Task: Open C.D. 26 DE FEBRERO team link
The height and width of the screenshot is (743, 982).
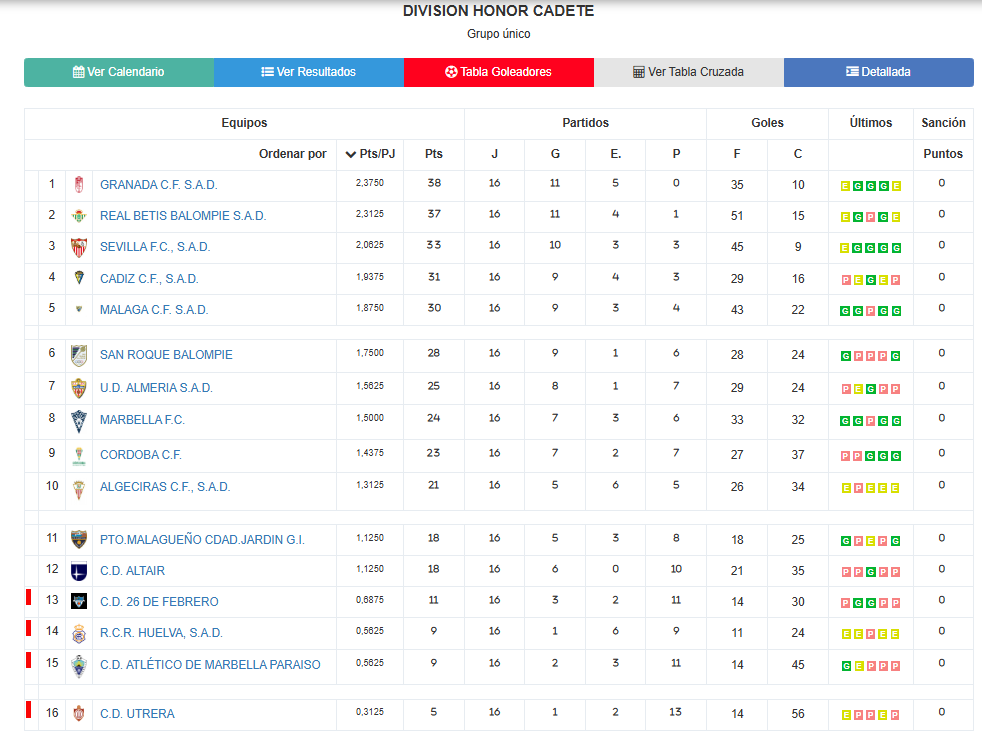Action: pos(159,602)
